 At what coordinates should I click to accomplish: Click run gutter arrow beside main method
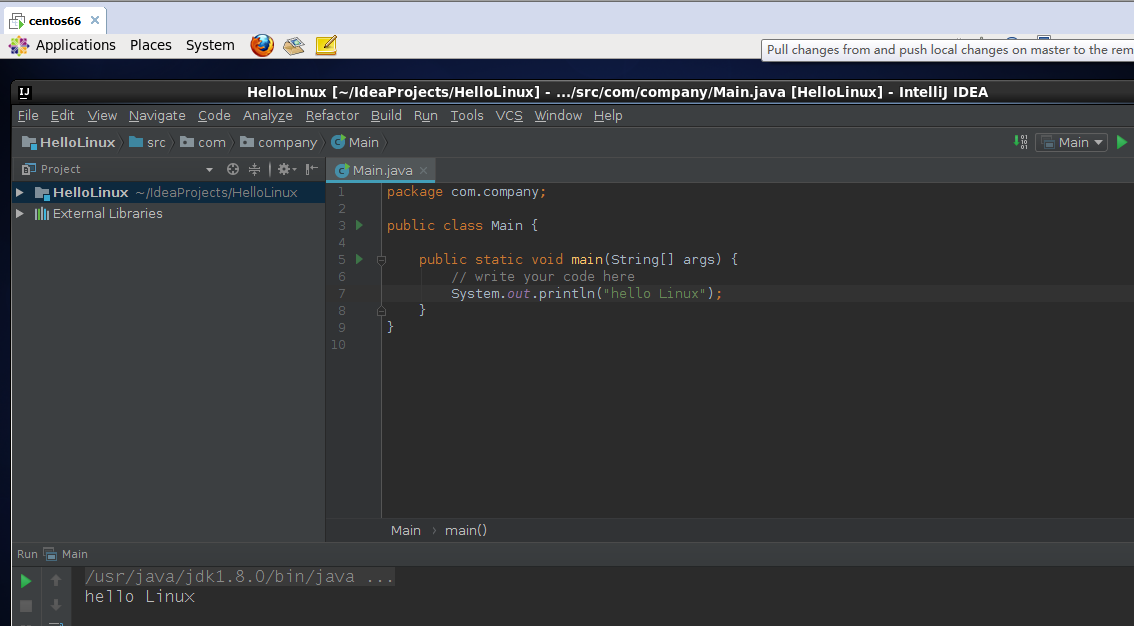359,260
